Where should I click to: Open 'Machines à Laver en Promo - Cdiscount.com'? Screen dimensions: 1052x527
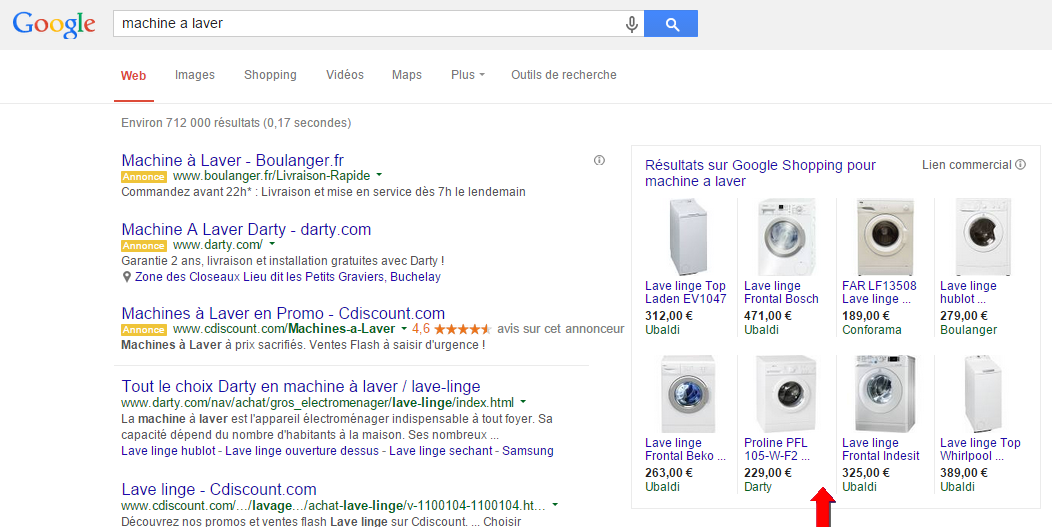[x=283, y=314]
